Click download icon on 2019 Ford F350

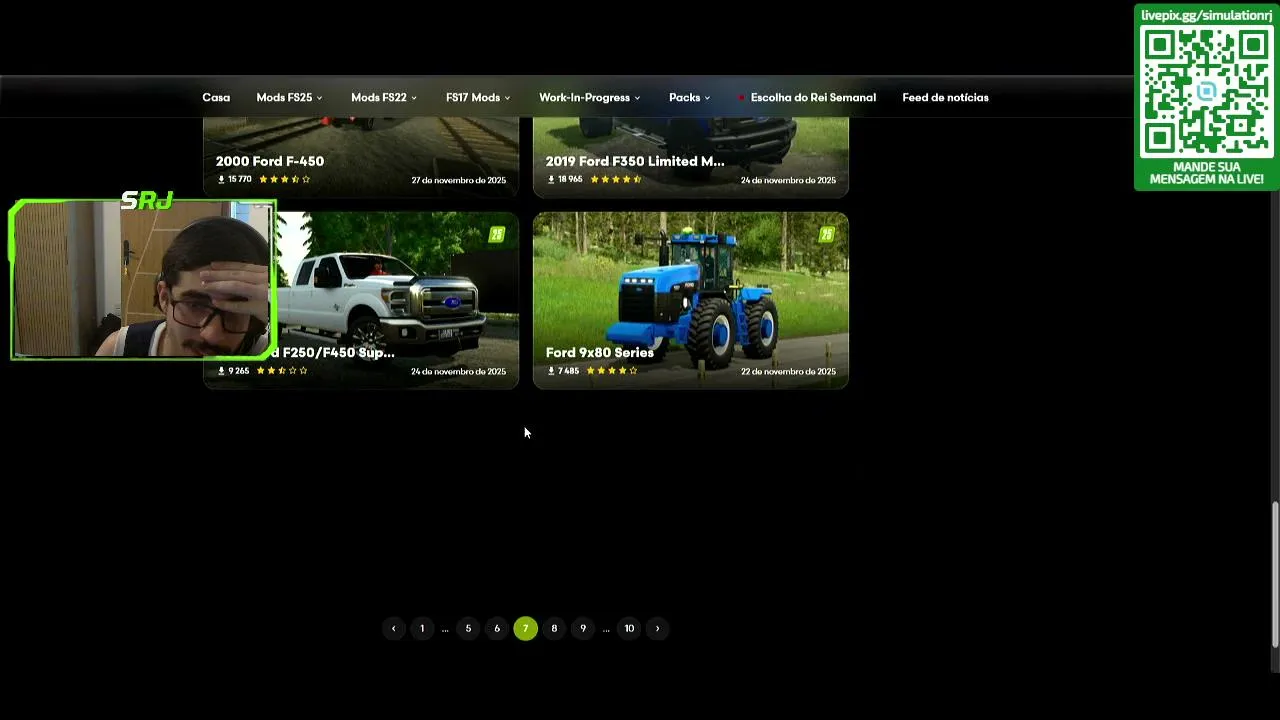[x=551, y=180]
